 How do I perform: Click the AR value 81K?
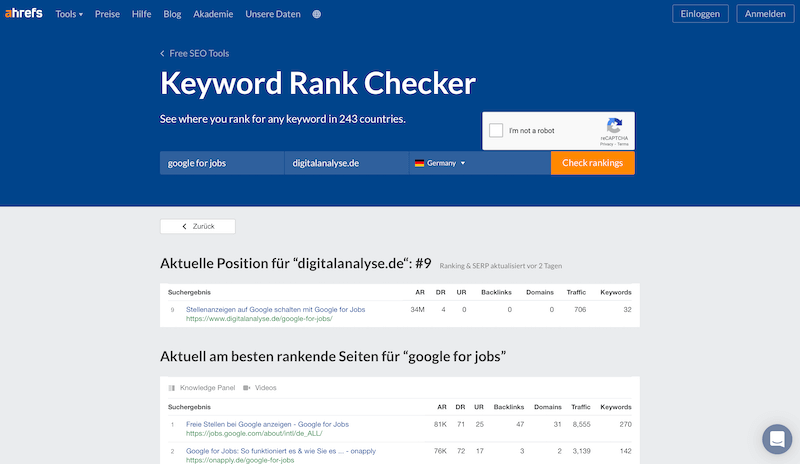(440, 424)
